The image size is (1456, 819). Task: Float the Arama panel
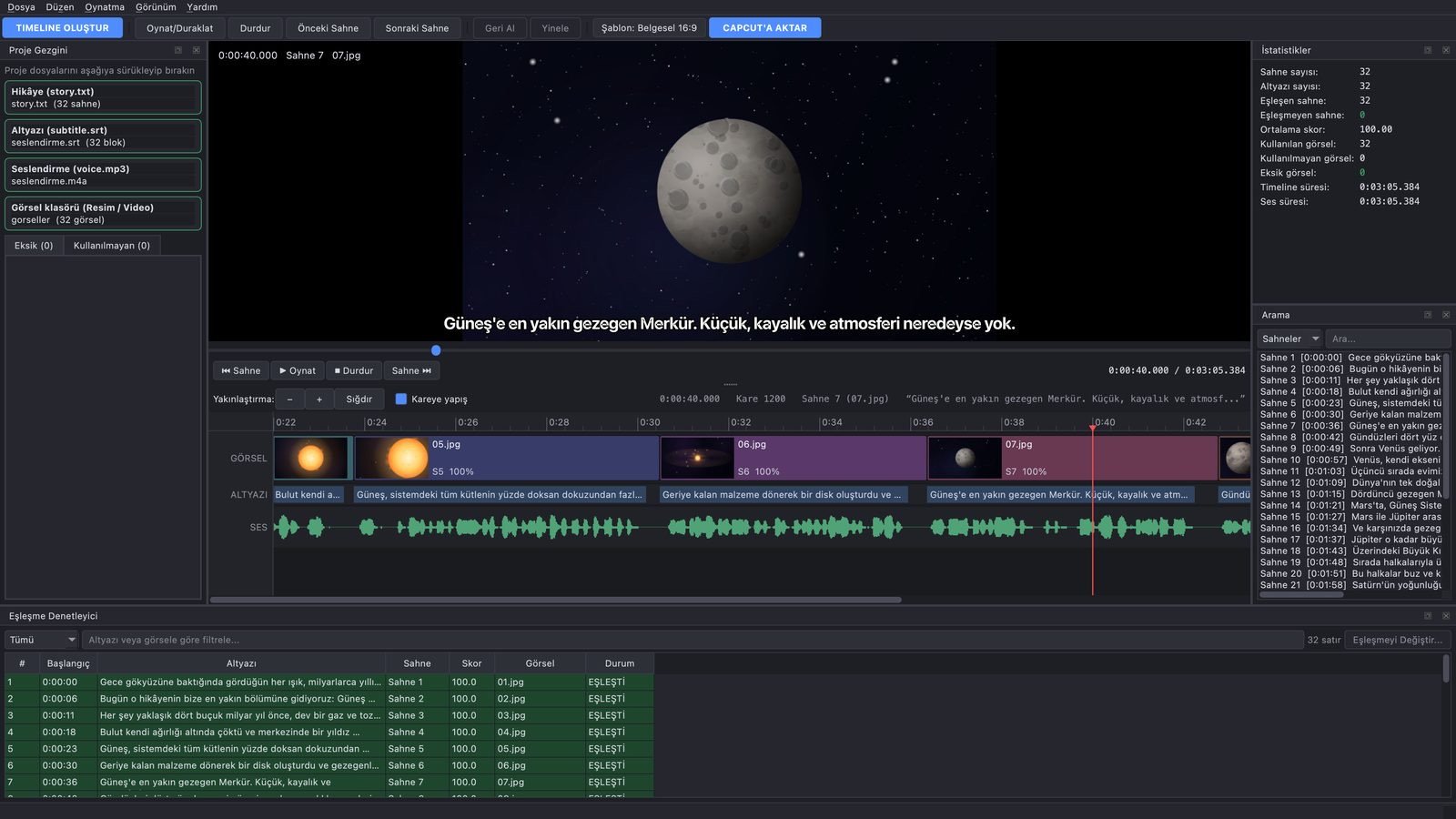pyautogui.click(x=1428, y=315)
